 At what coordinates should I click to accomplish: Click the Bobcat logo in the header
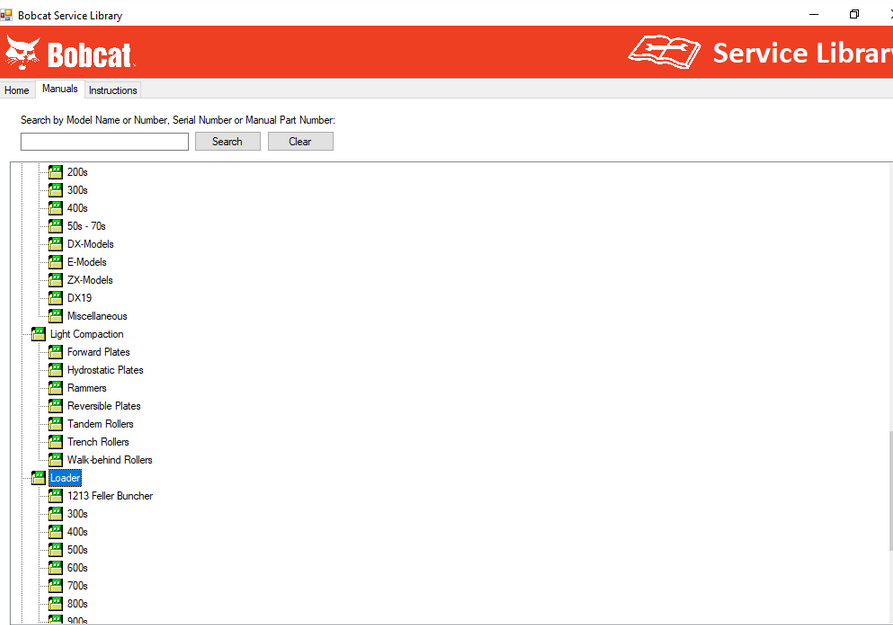69,52
